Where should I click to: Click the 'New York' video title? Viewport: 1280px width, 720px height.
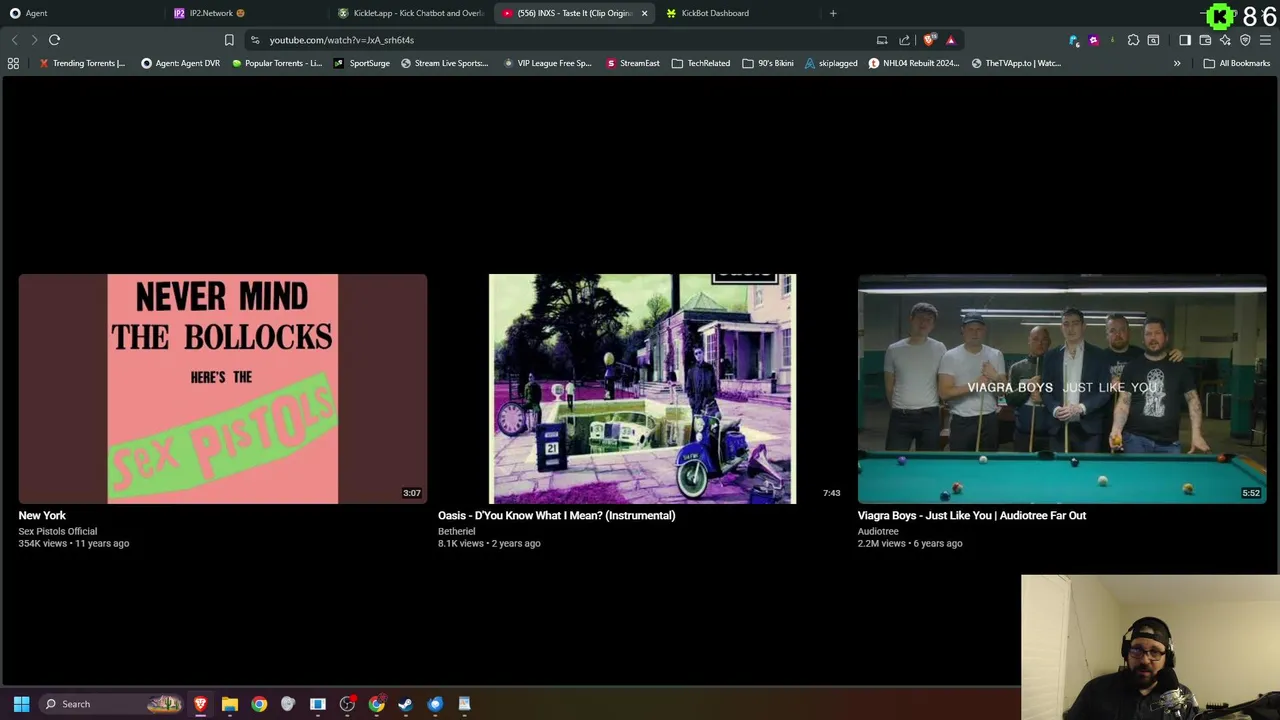tap(42, 516)
